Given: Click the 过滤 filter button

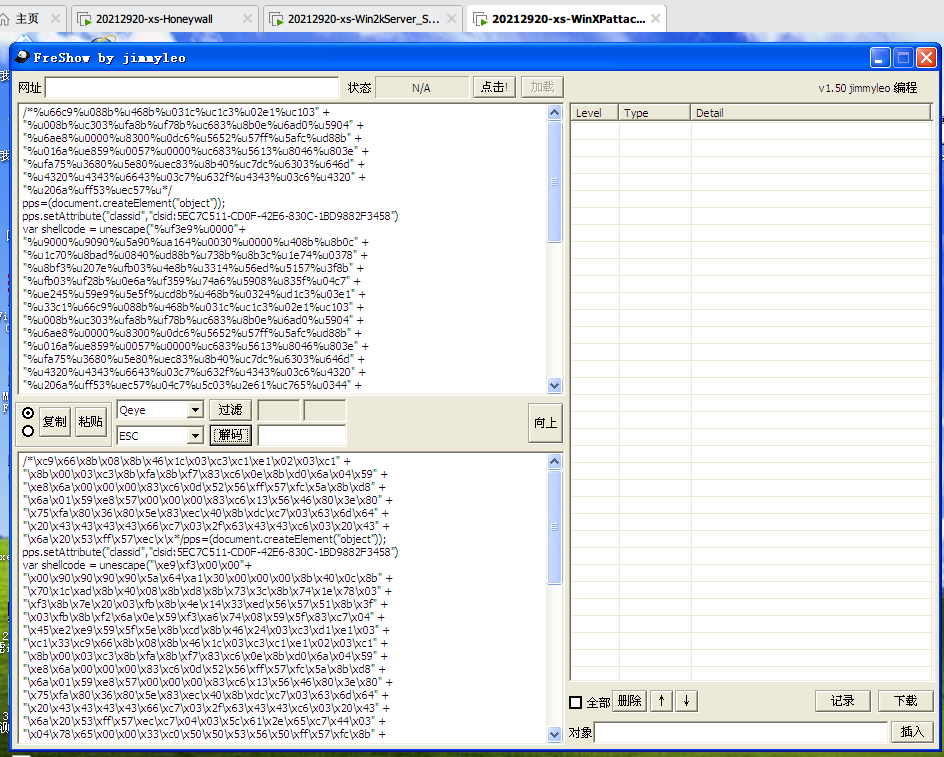Looking at the screenshot, I should [230, 410].
